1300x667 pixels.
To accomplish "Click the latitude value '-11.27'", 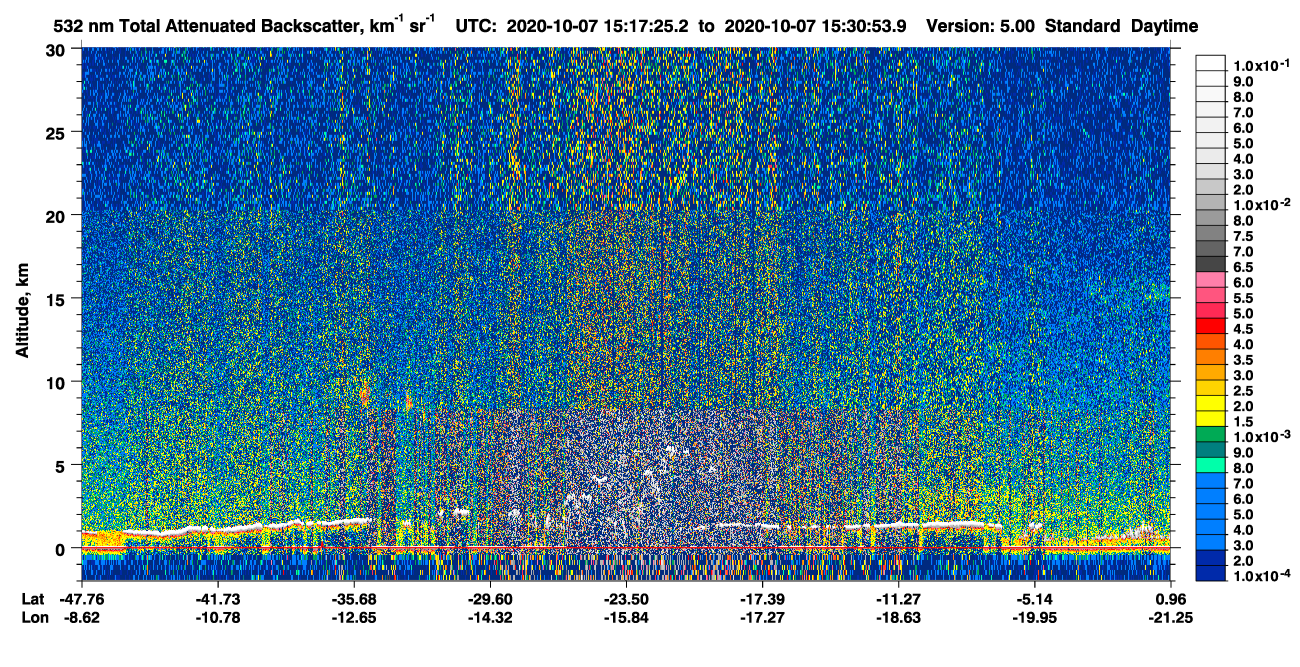I will pyautogui.click(x=898, y=599).
